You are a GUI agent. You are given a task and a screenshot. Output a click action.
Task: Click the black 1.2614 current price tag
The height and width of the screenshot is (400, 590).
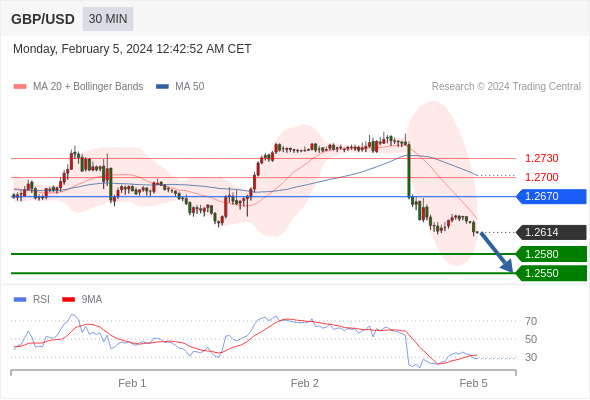pos(551,232)
